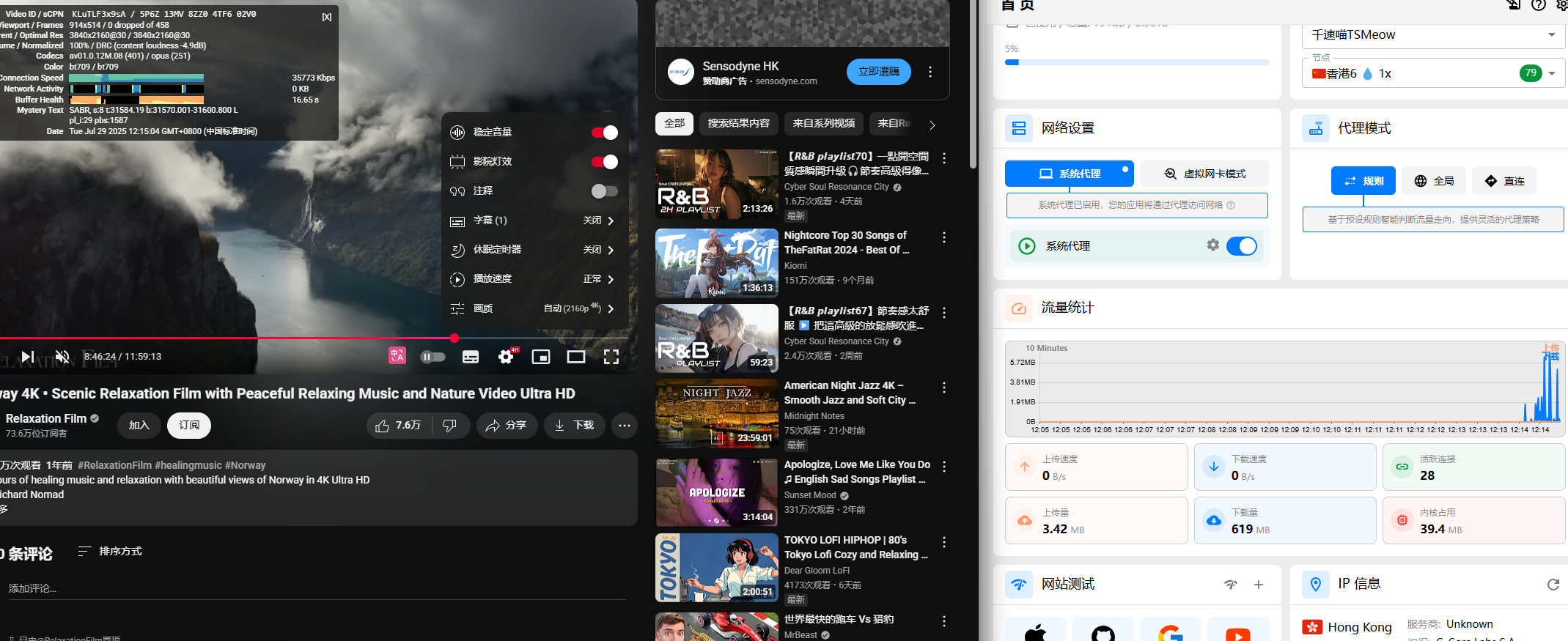The height and width of the screenshot is (641, 1568).
Task: Click the help question mark icon in proxy app
Action: pos(1539,5)
